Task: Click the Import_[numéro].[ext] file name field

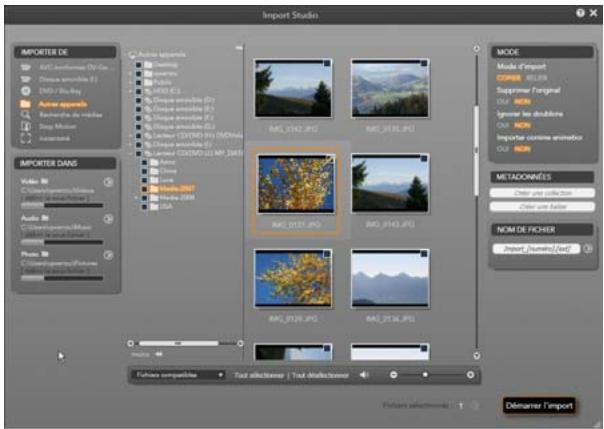Action: point(536,249)
